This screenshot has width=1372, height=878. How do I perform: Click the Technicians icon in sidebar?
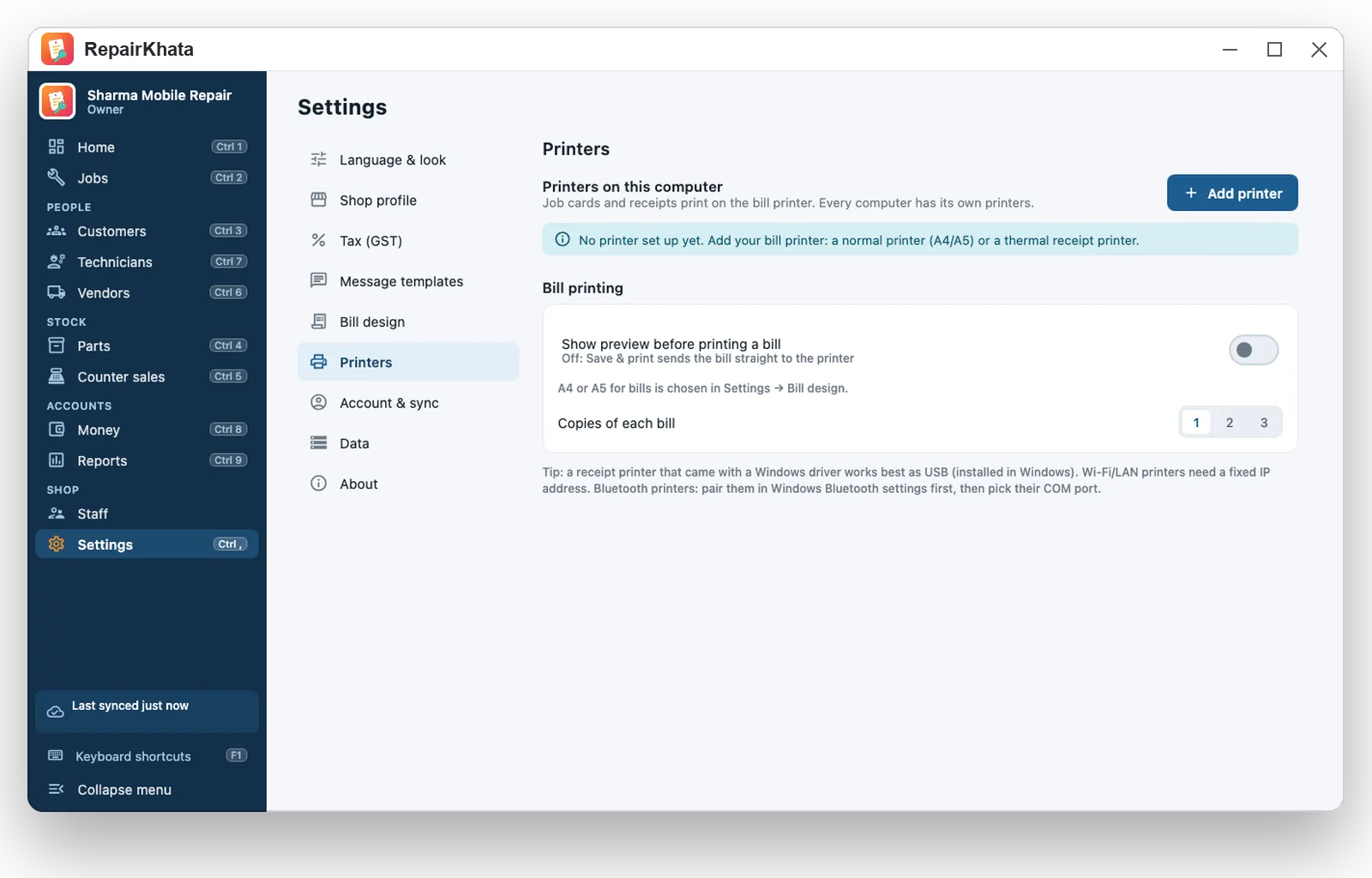[x=57, y=262]
